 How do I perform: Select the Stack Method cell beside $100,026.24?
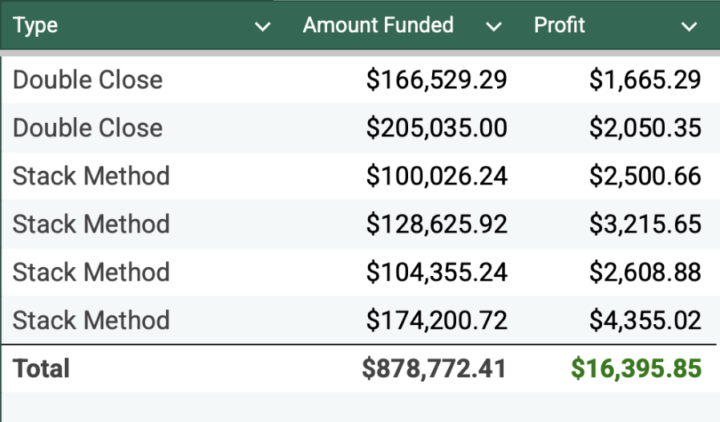point(91,176)
